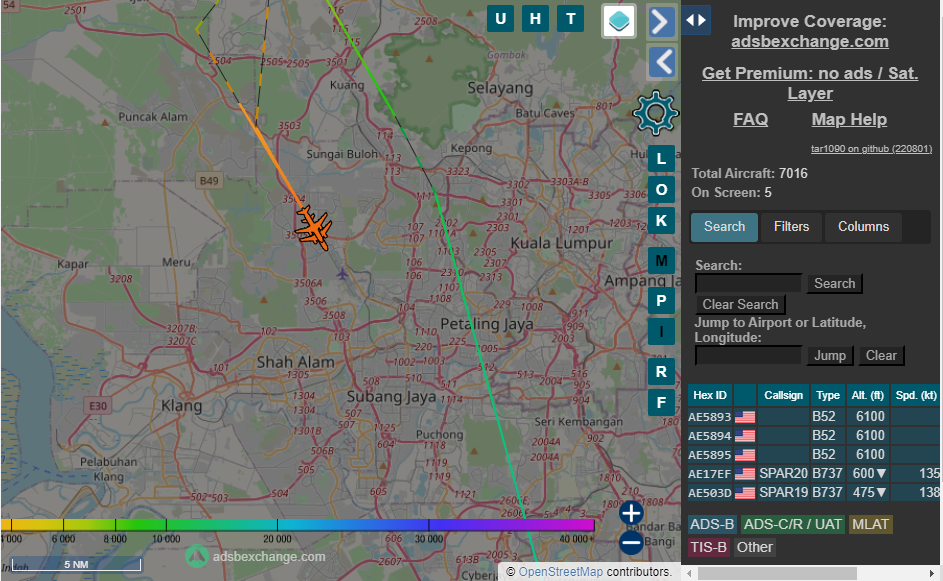Sort the table by Alt. (ft)

click(868, 395)
